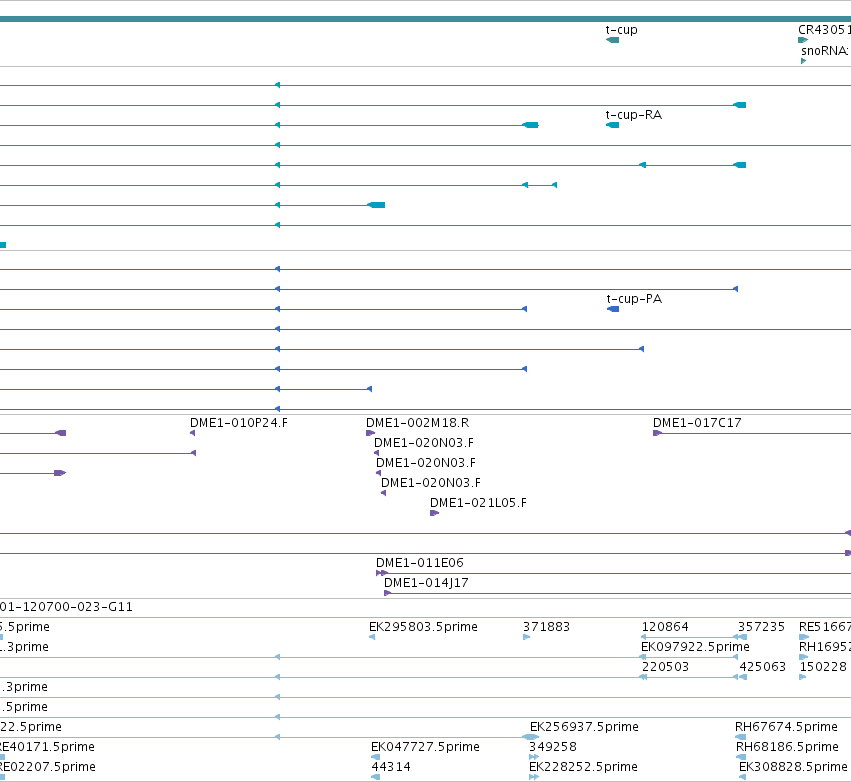Image resolution: width=851 pixels, height=782 pixels.
Task: Select the RH67674.5prime EST glyph
Action: coord(740,737)
